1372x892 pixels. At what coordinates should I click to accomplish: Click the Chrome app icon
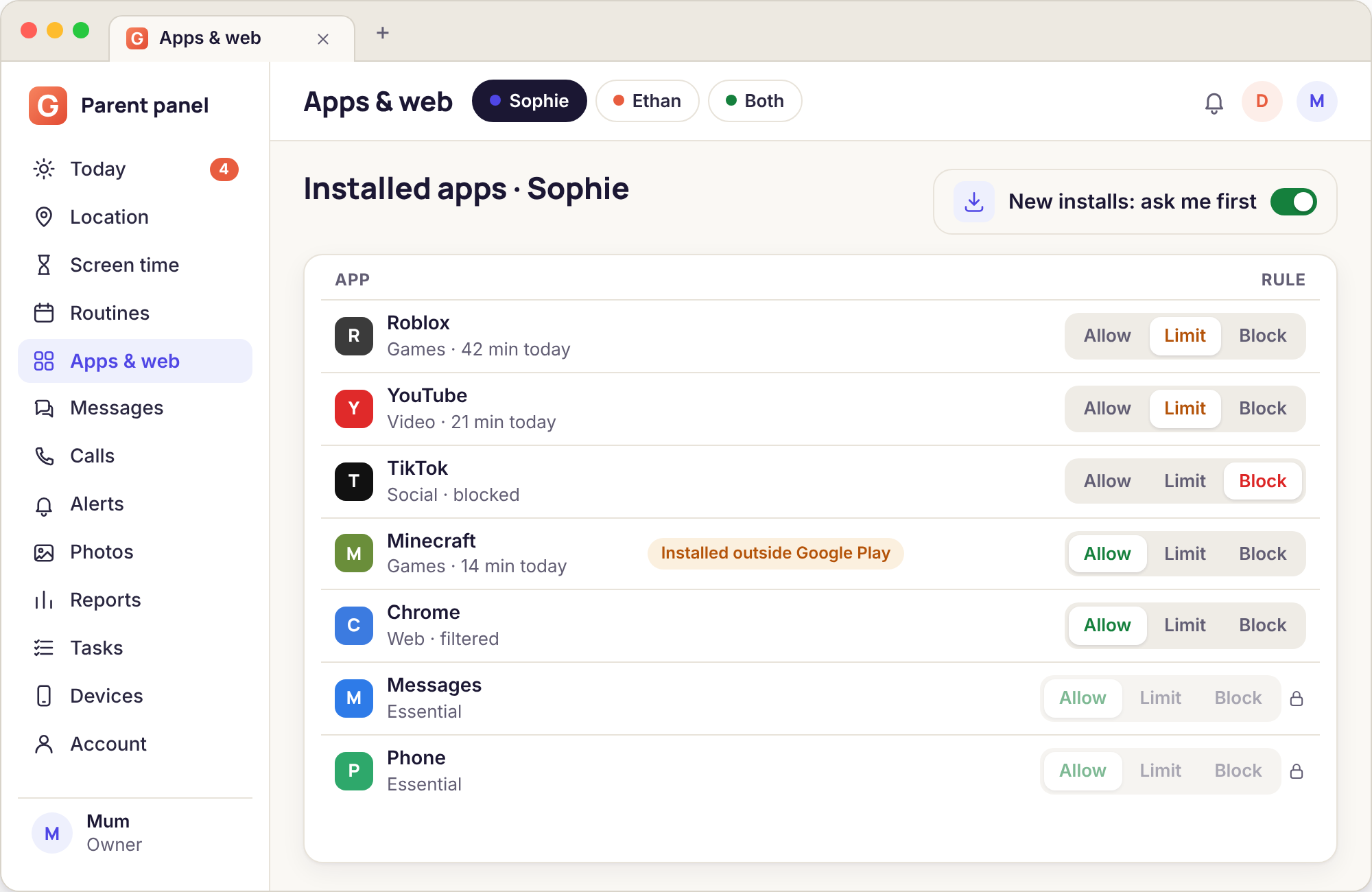(x=354, y=626)
